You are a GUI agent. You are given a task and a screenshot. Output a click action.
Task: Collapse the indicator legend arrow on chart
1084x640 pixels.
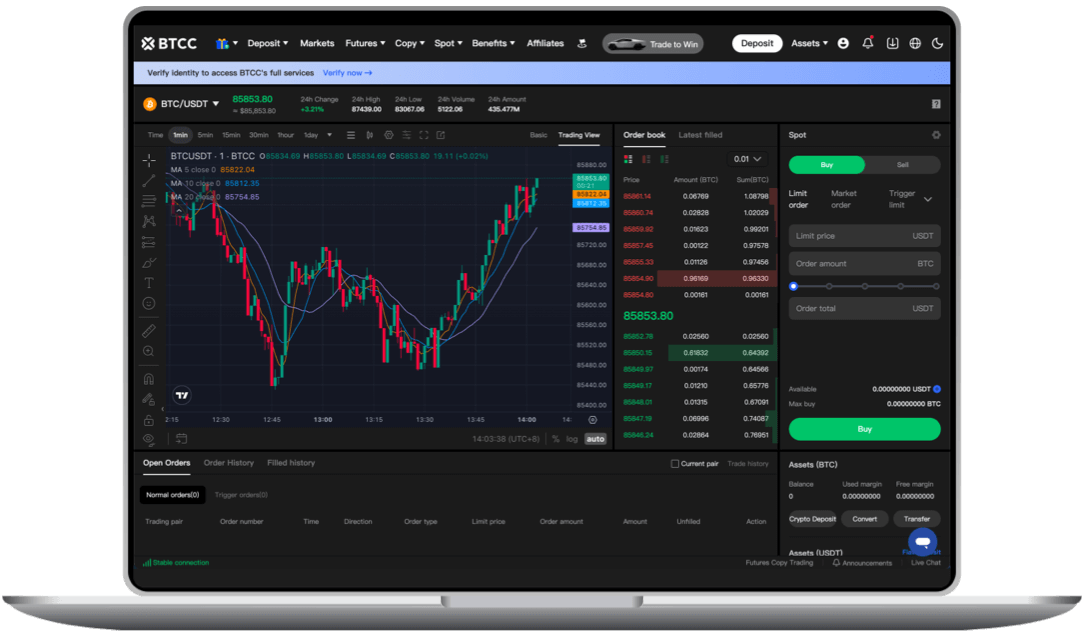(x=179, y=211)
